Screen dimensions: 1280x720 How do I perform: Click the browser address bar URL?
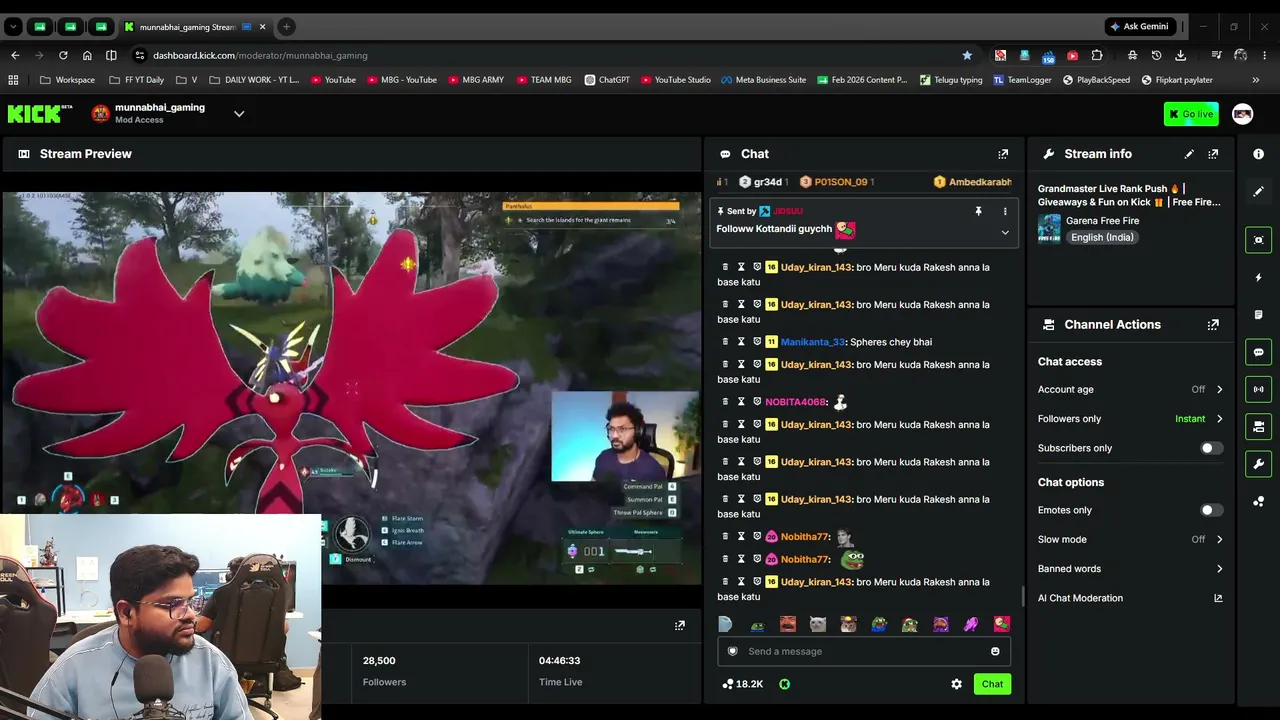point(260,55)
